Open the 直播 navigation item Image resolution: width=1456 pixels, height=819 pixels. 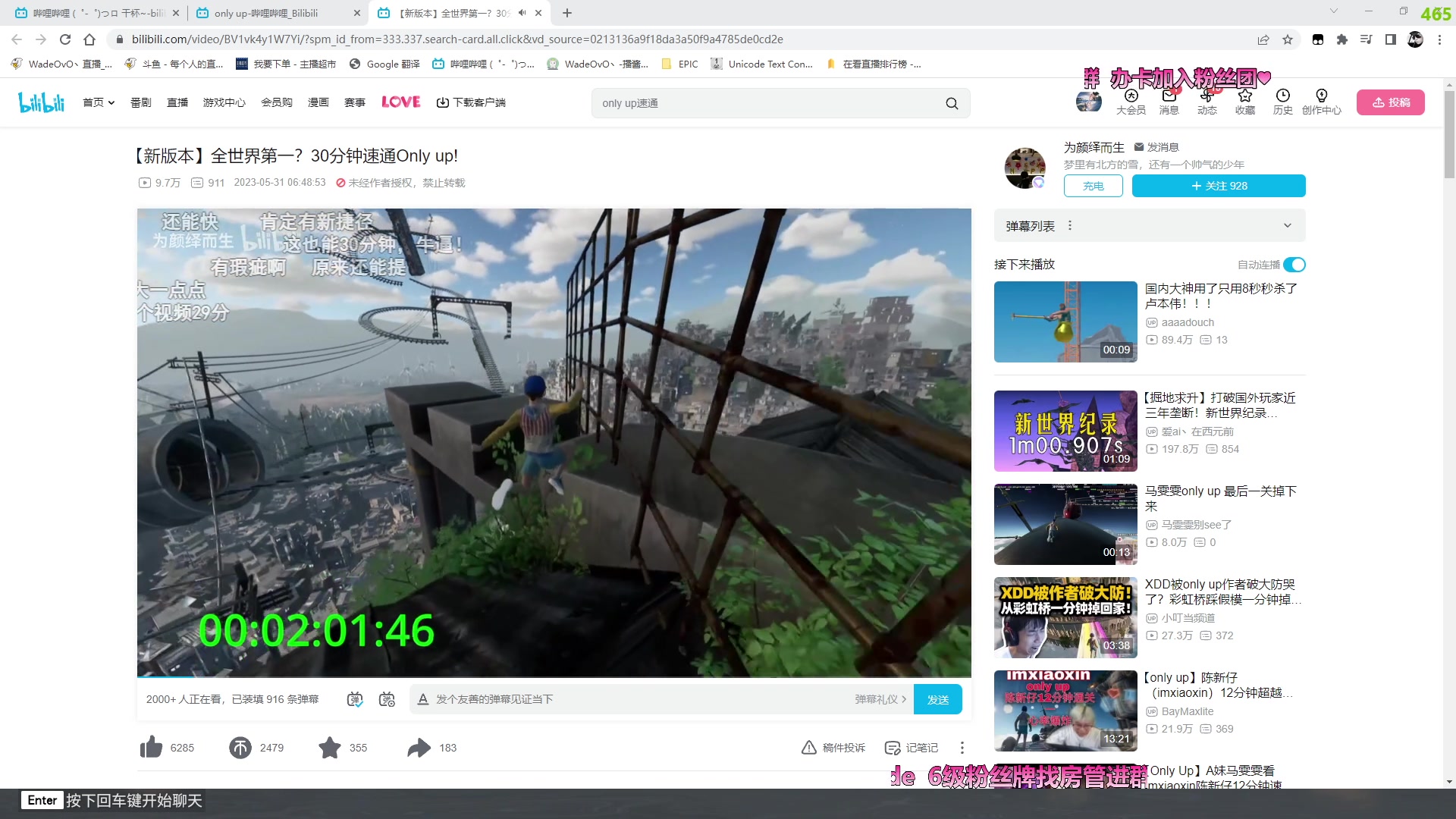point(177,102)
